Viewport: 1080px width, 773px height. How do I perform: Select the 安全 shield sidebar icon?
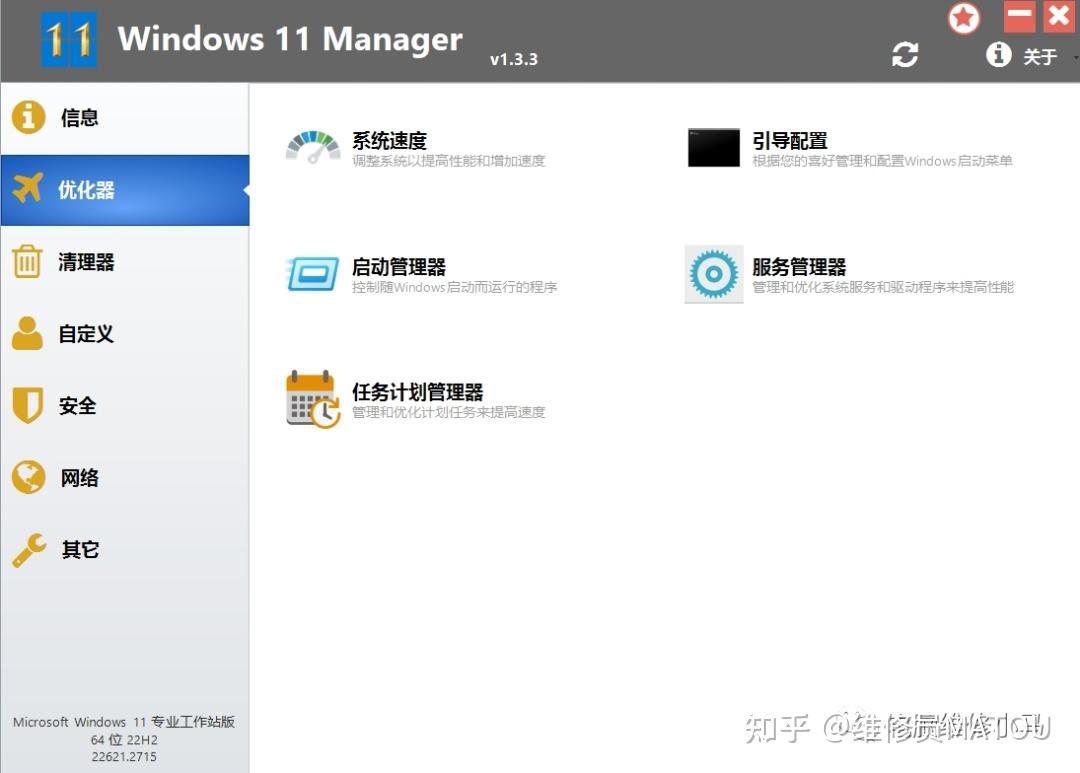pos(28,405)
